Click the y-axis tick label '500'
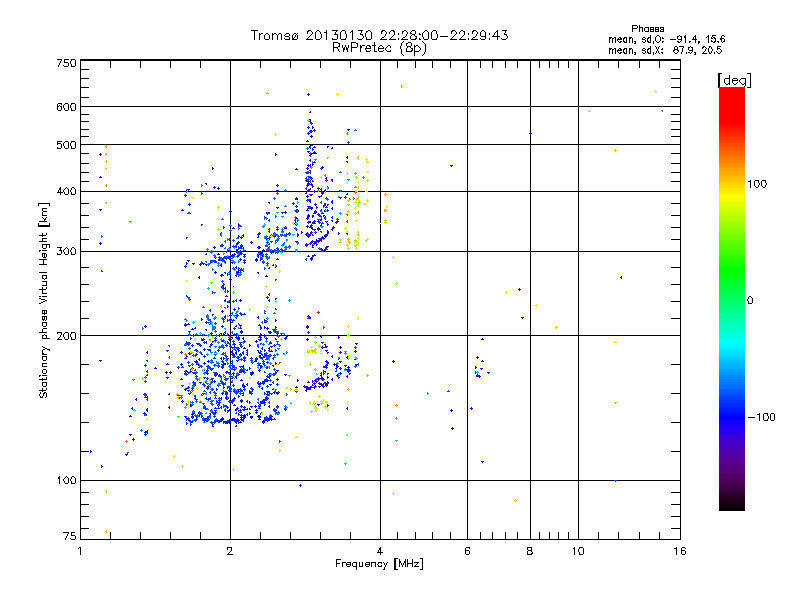Screen dimensions: 800x600 67,145
